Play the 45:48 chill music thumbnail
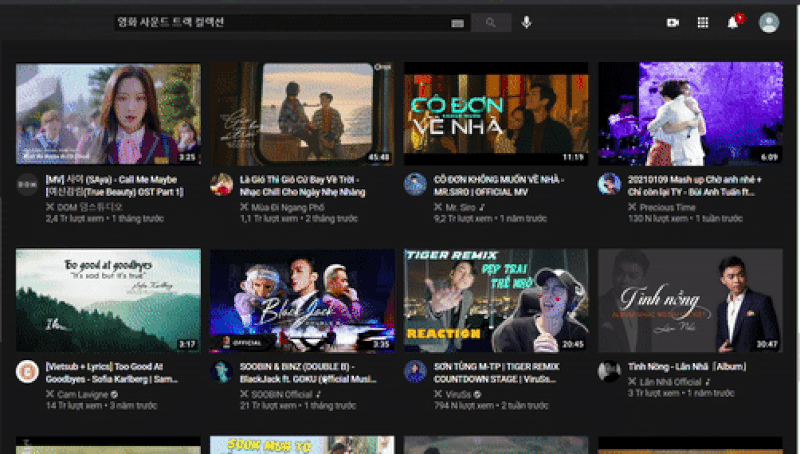The width and height of the screenshot is (800, 454). 302,114
